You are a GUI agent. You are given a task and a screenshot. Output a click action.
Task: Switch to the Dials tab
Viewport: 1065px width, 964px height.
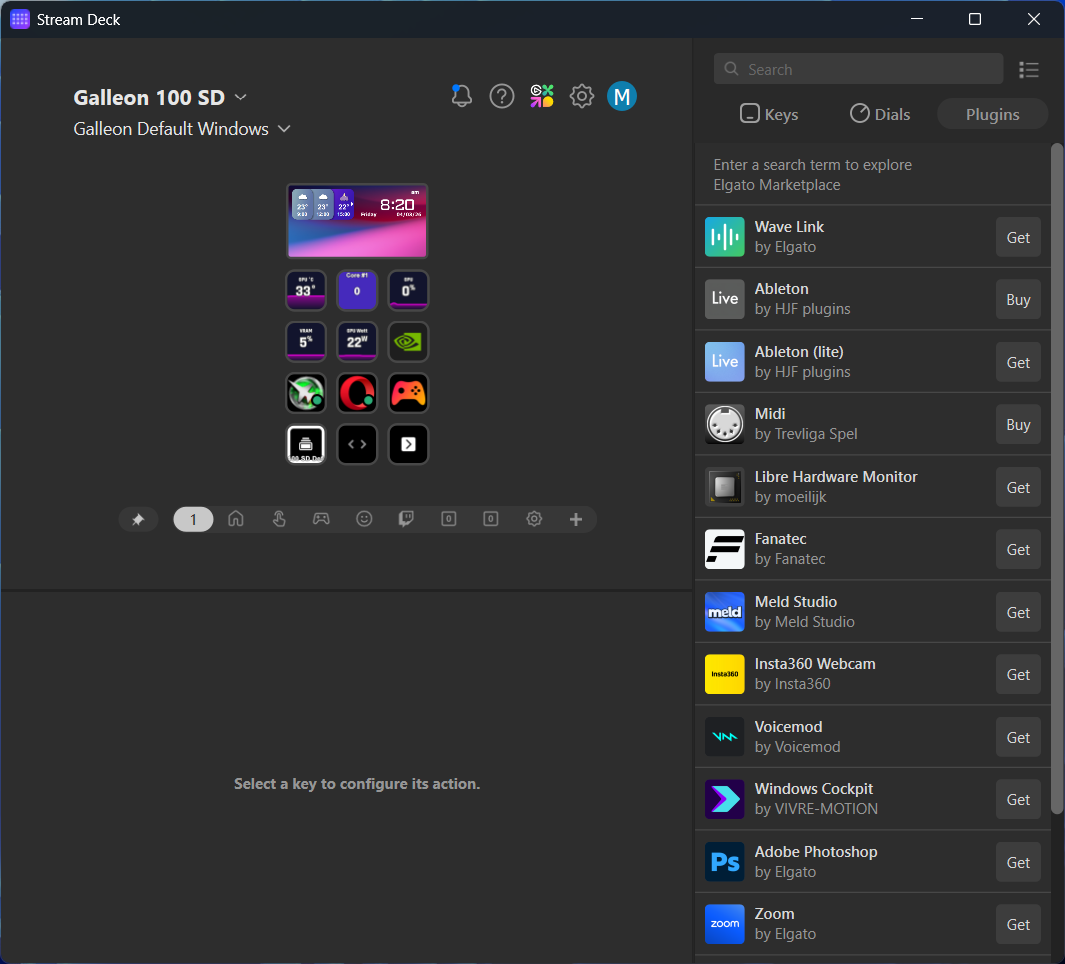[879, 113]
